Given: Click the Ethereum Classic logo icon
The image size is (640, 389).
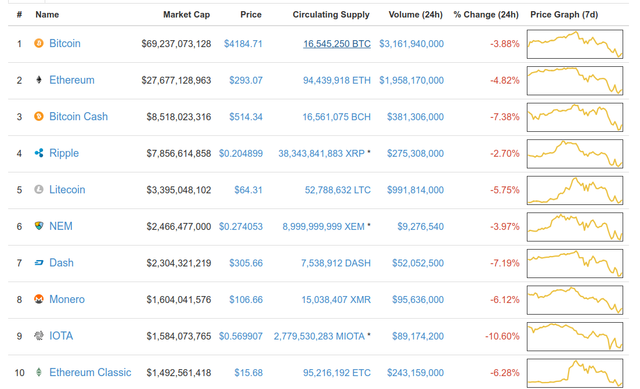Looking at the screenshot, I should (x=39, y=372).
